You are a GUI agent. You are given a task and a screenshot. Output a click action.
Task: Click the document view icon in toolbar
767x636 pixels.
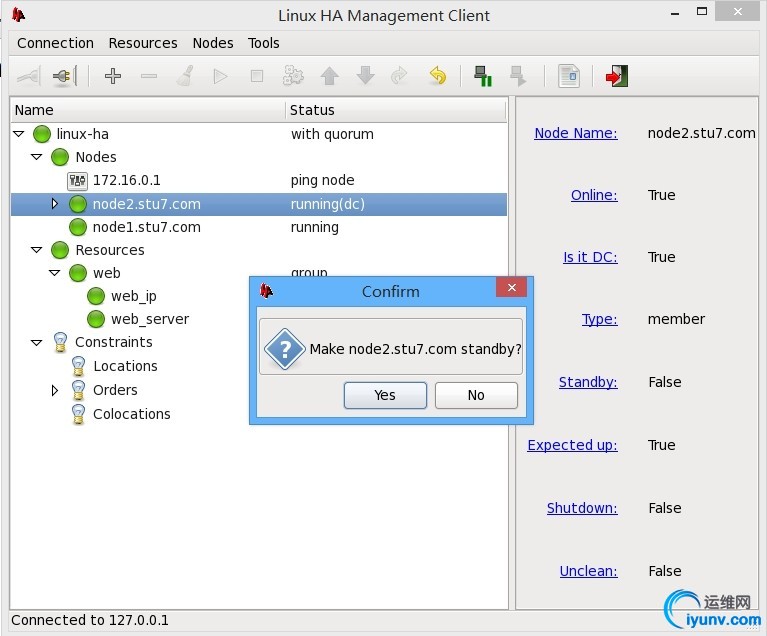pyautogui.click(x=569, y=76)
